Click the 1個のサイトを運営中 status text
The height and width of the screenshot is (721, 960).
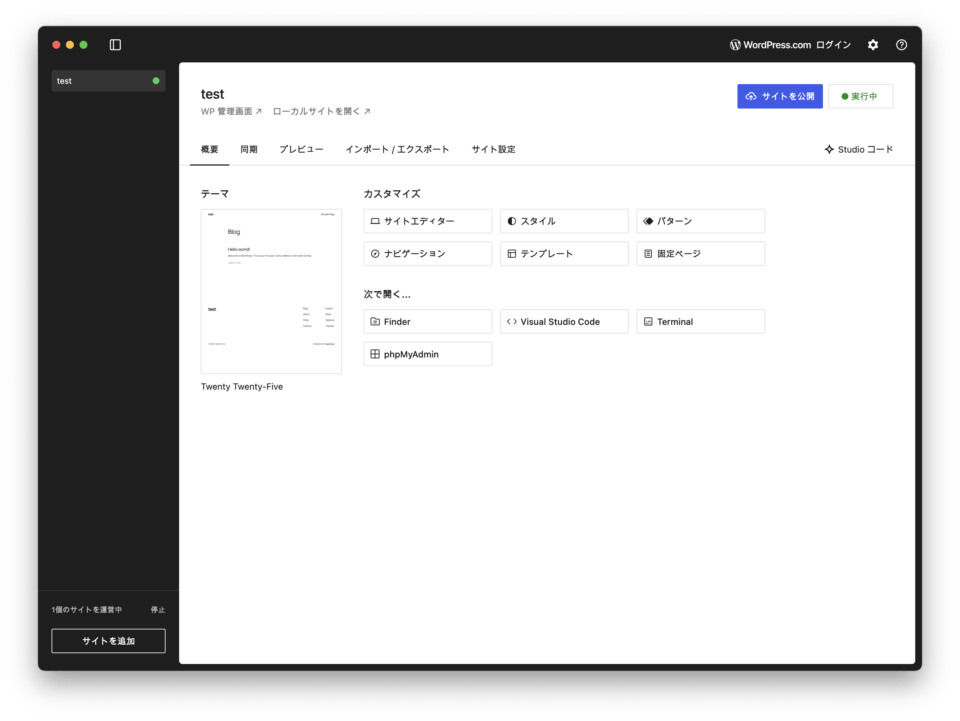(x=87, y=610)
